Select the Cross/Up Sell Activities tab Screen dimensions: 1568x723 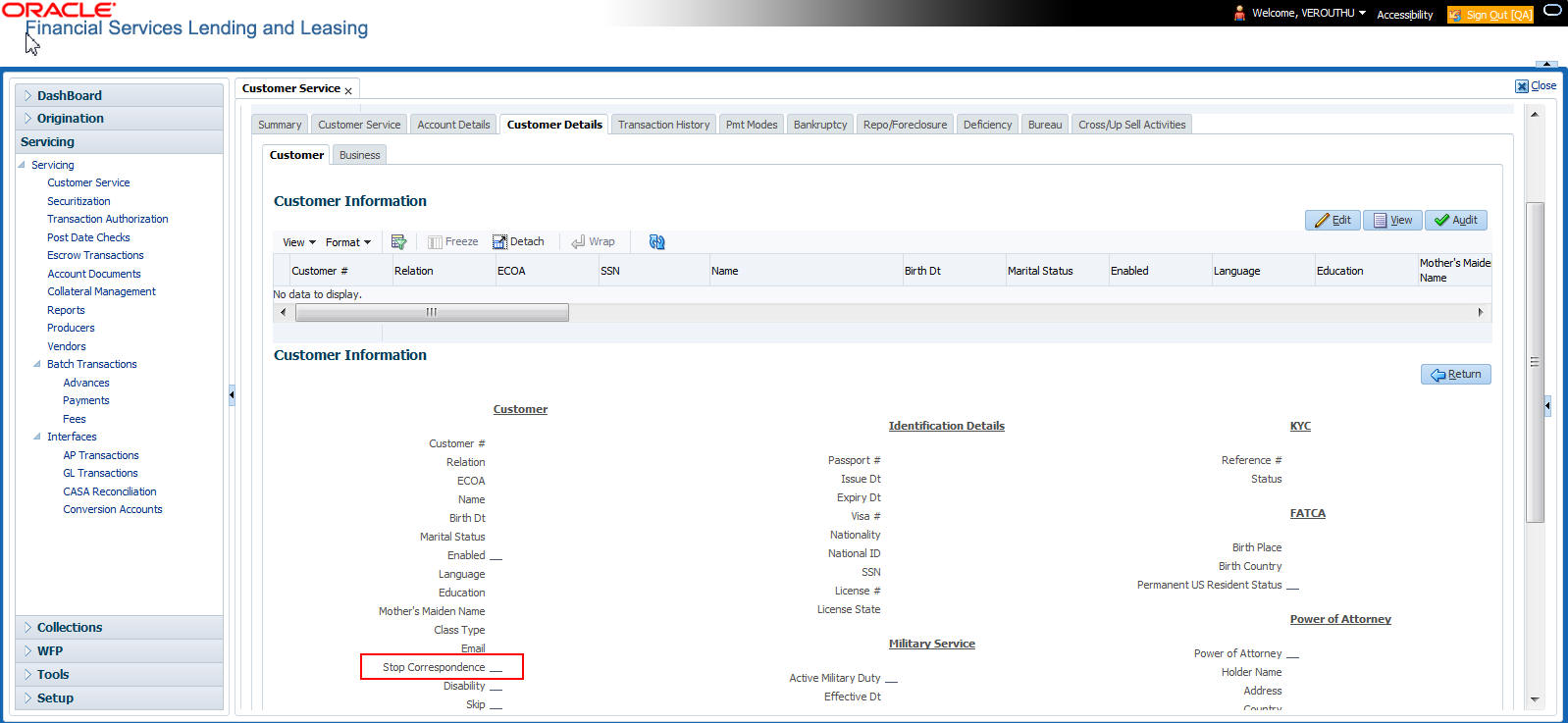(1132, 125)
